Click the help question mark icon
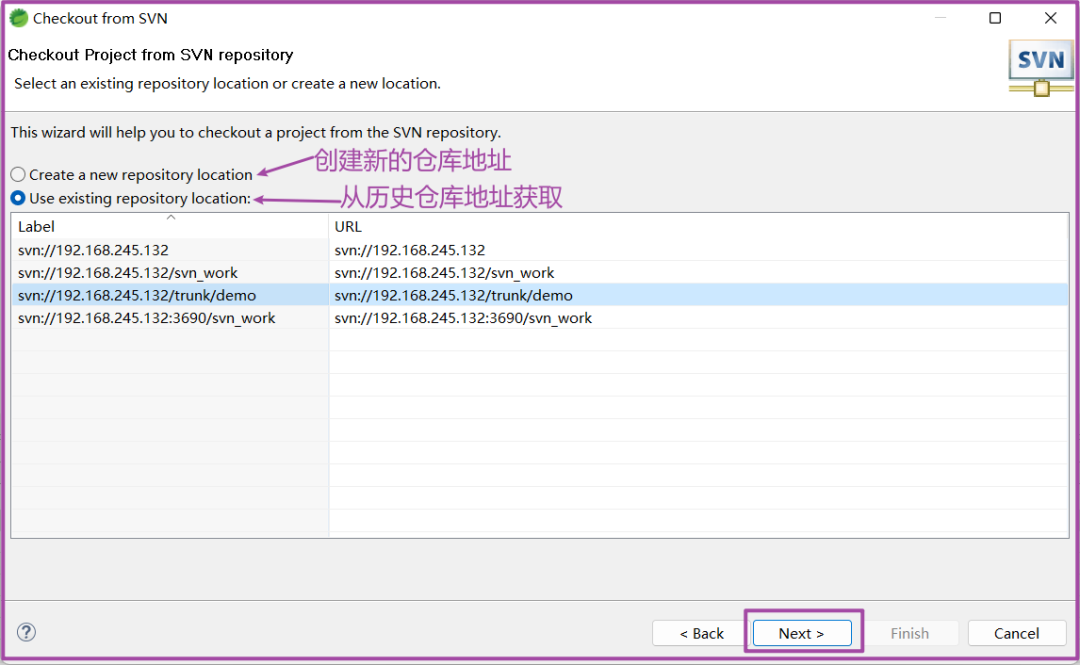Viewport: 1080px width, 665px height. tap(26, 632)
